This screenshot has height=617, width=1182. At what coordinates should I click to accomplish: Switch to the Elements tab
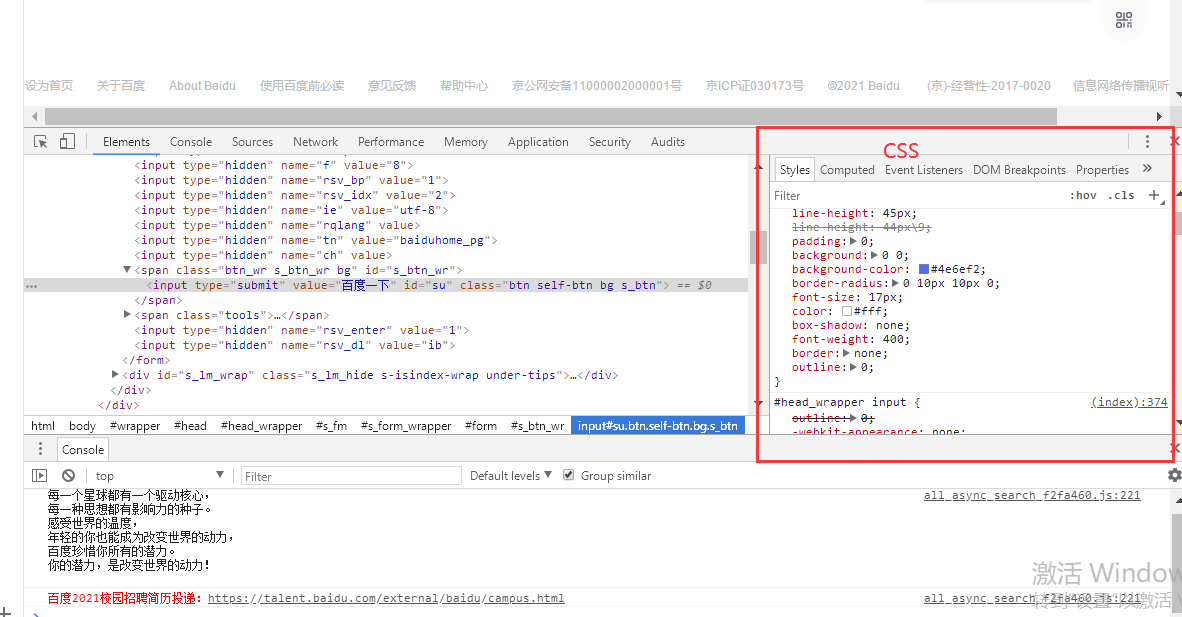(126, 142)
